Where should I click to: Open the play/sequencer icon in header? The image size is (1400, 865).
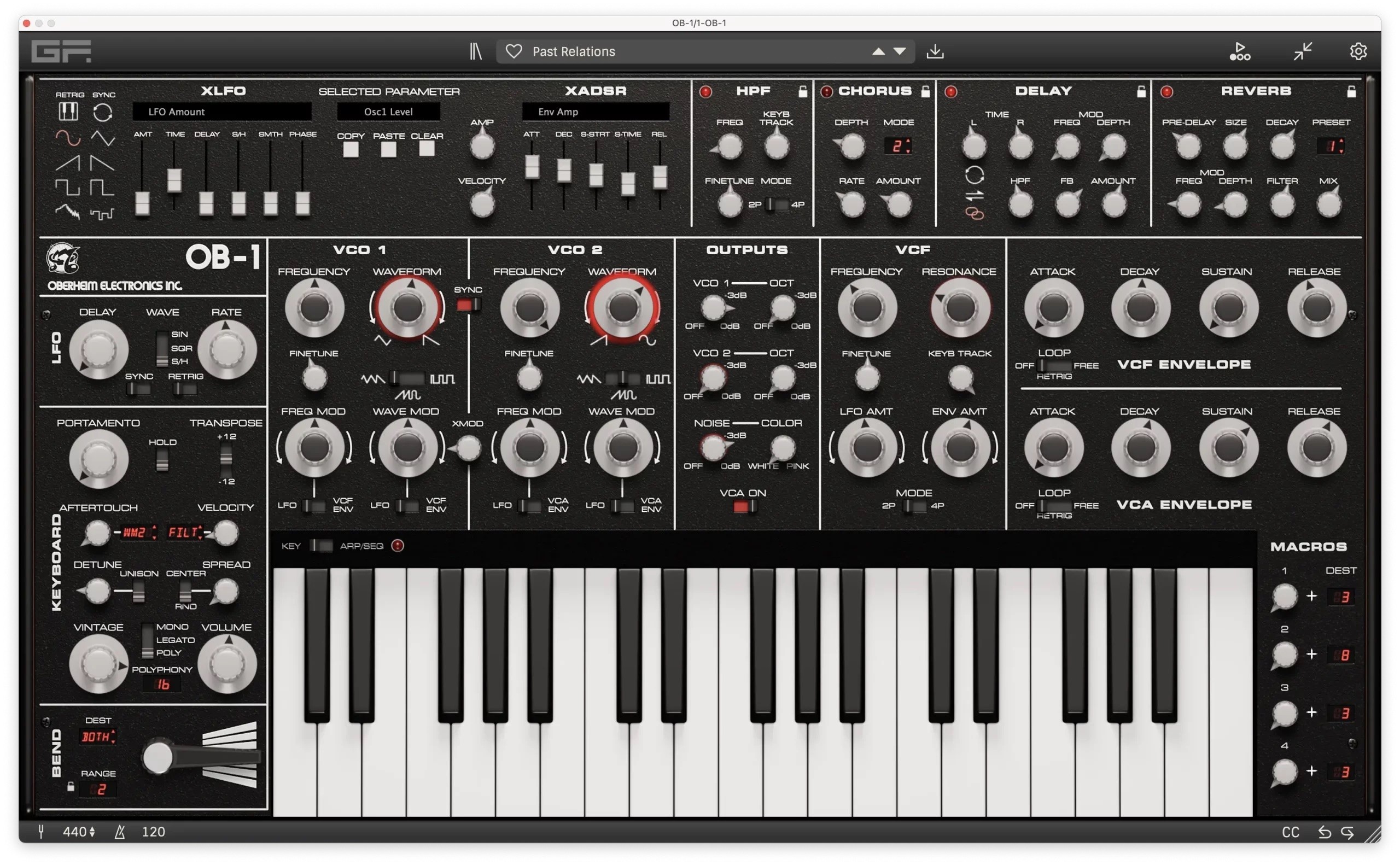pyautogui.click(x=1240, y=51)
